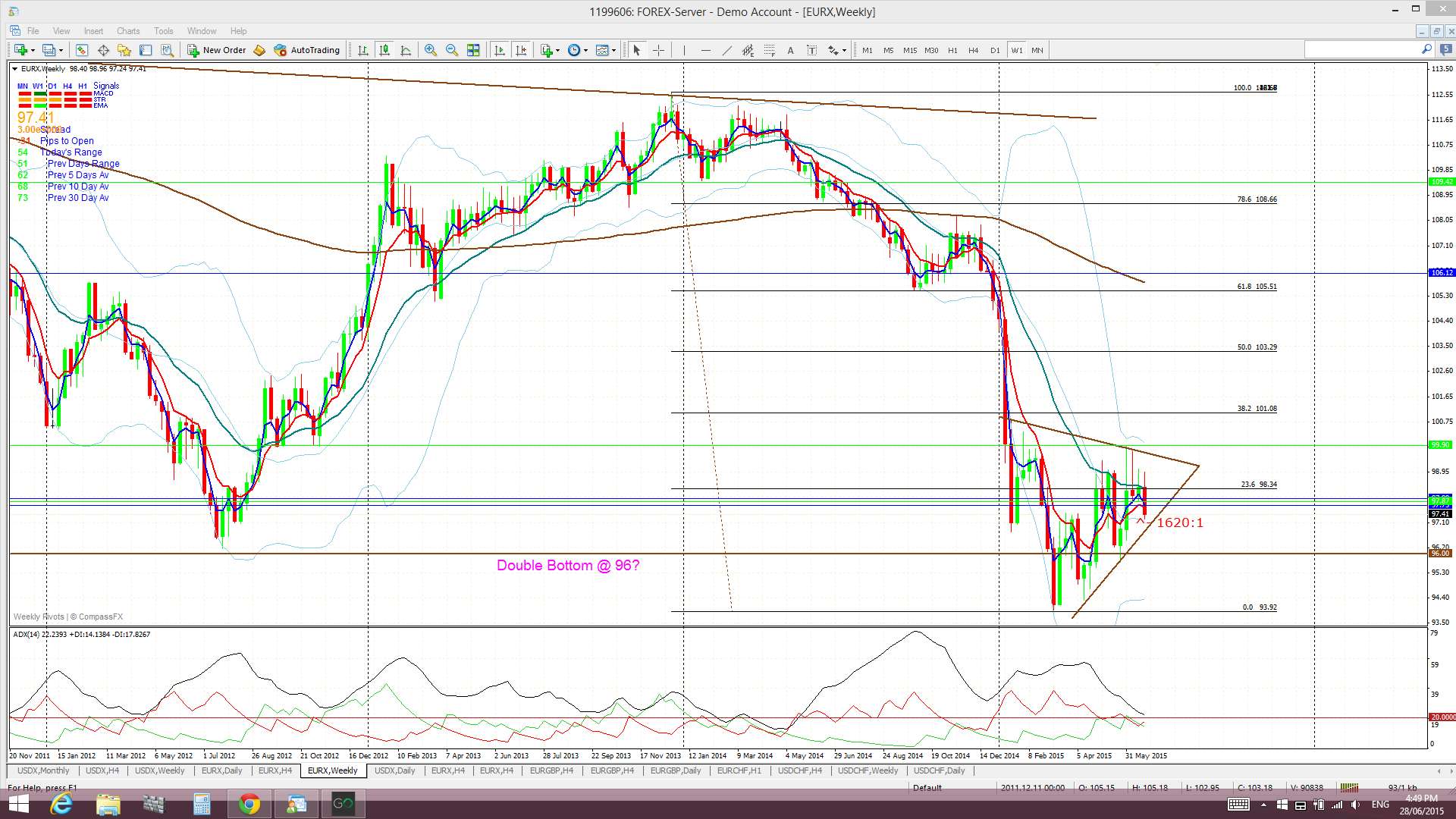Expand the Periodicity clock dropdown arrow
Viewport: 1456px width, 819px height.
585,51
